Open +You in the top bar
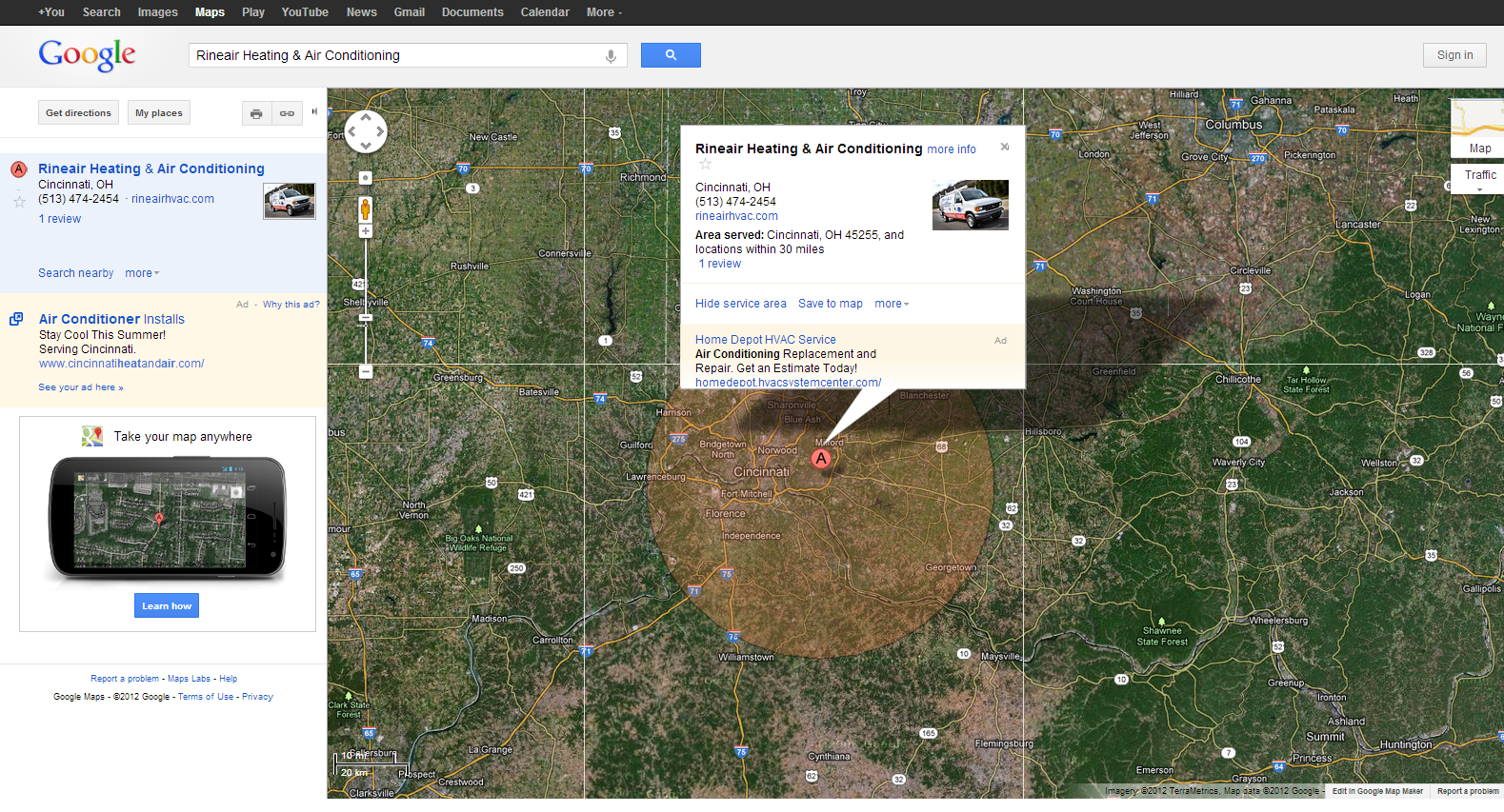The image size is (1504, 812). coord(51,12)
